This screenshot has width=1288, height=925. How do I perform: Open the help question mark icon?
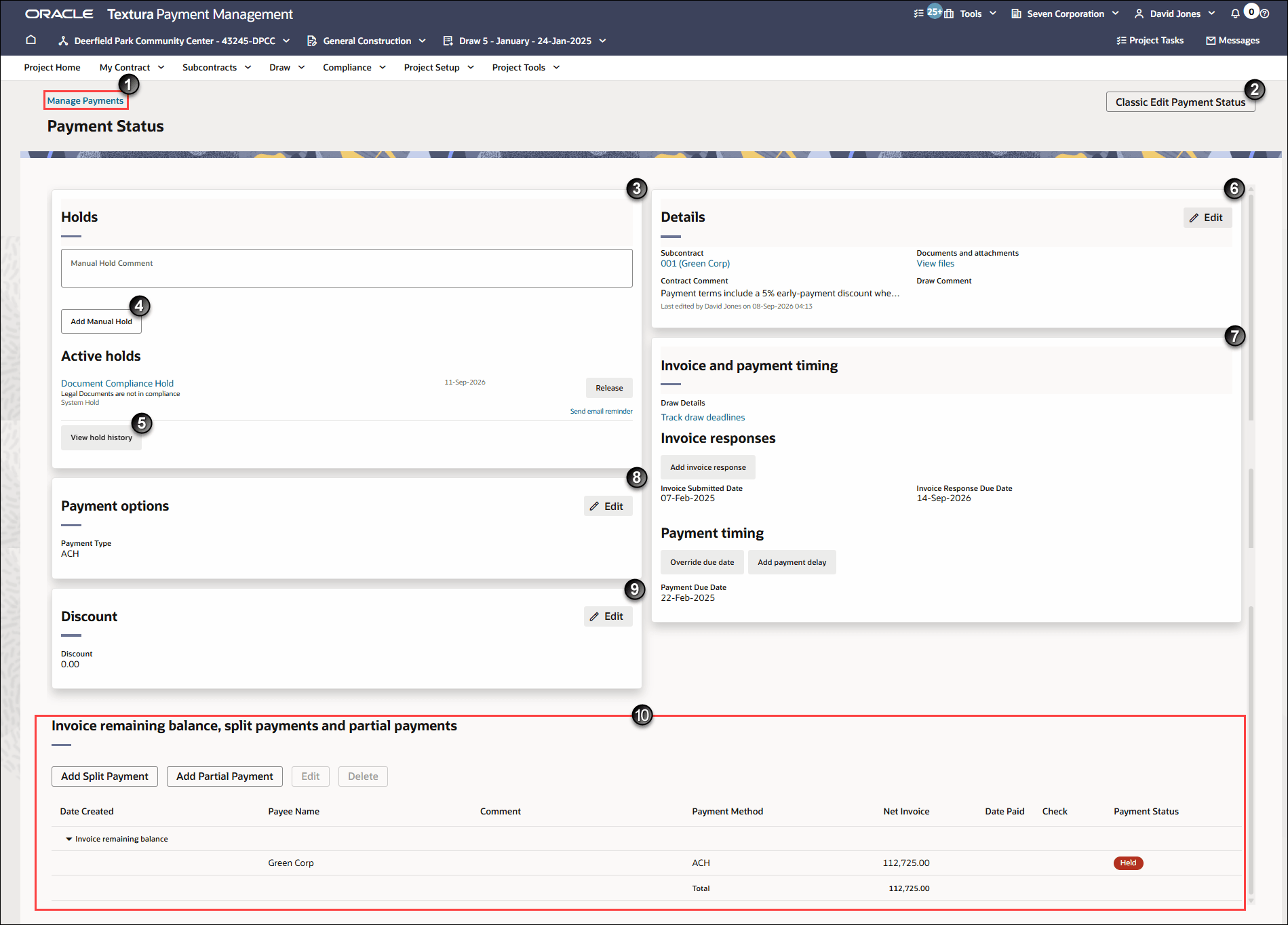[1264, 14]
